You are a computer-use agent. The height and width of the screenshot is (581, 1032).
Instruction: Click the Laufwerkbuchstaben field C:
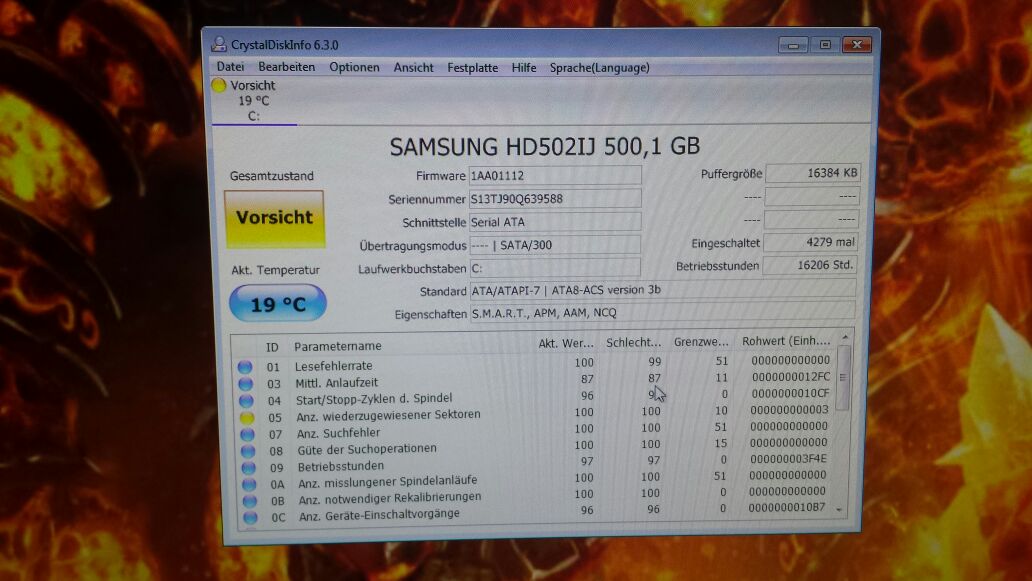(x=555, y=268)
